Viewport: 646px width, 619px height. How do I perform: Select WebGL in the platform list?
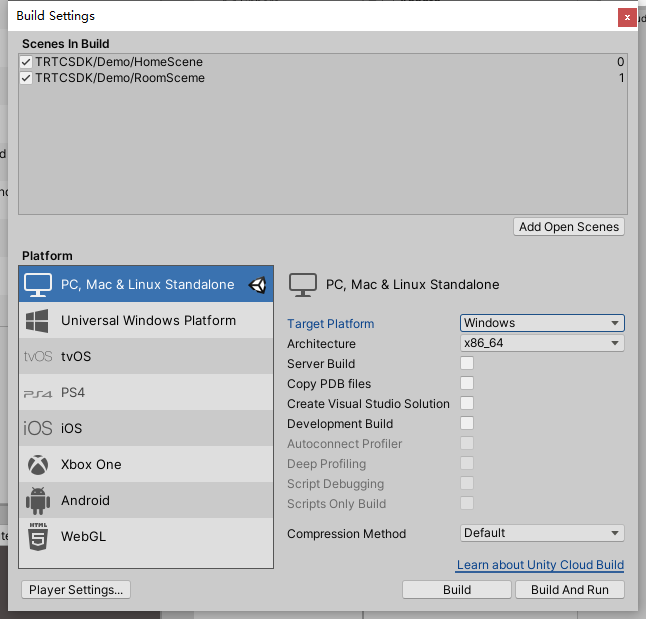pos(146,536)
